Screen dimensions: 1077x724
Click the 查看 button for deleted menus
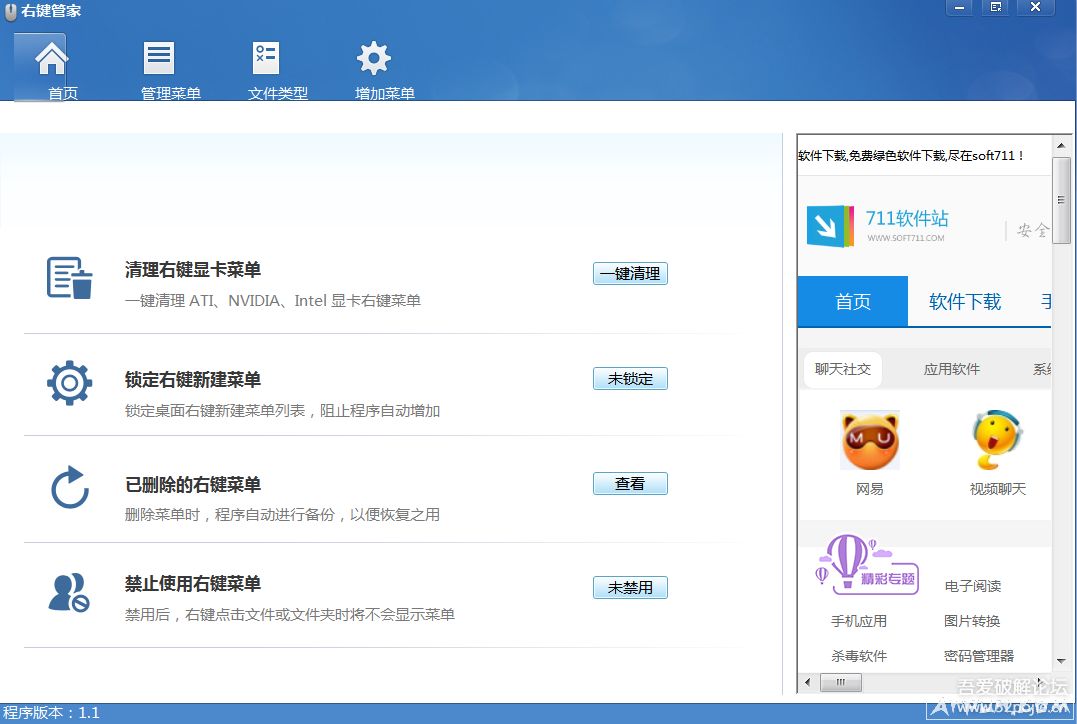(630, 483)
